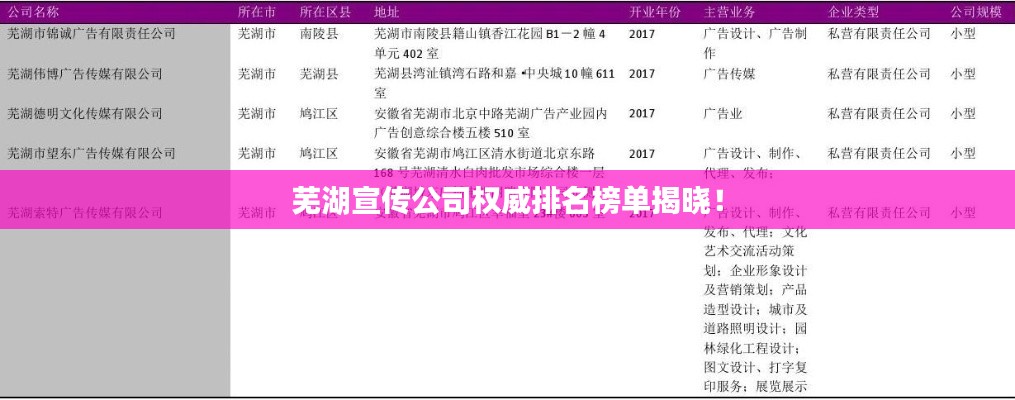Click 鸠江区 in the 芜湖德明文化传媒 row

(318, 113)
